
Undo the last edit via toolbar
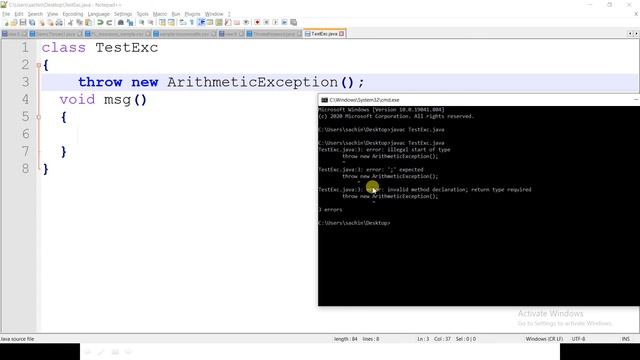click(100, 22)
